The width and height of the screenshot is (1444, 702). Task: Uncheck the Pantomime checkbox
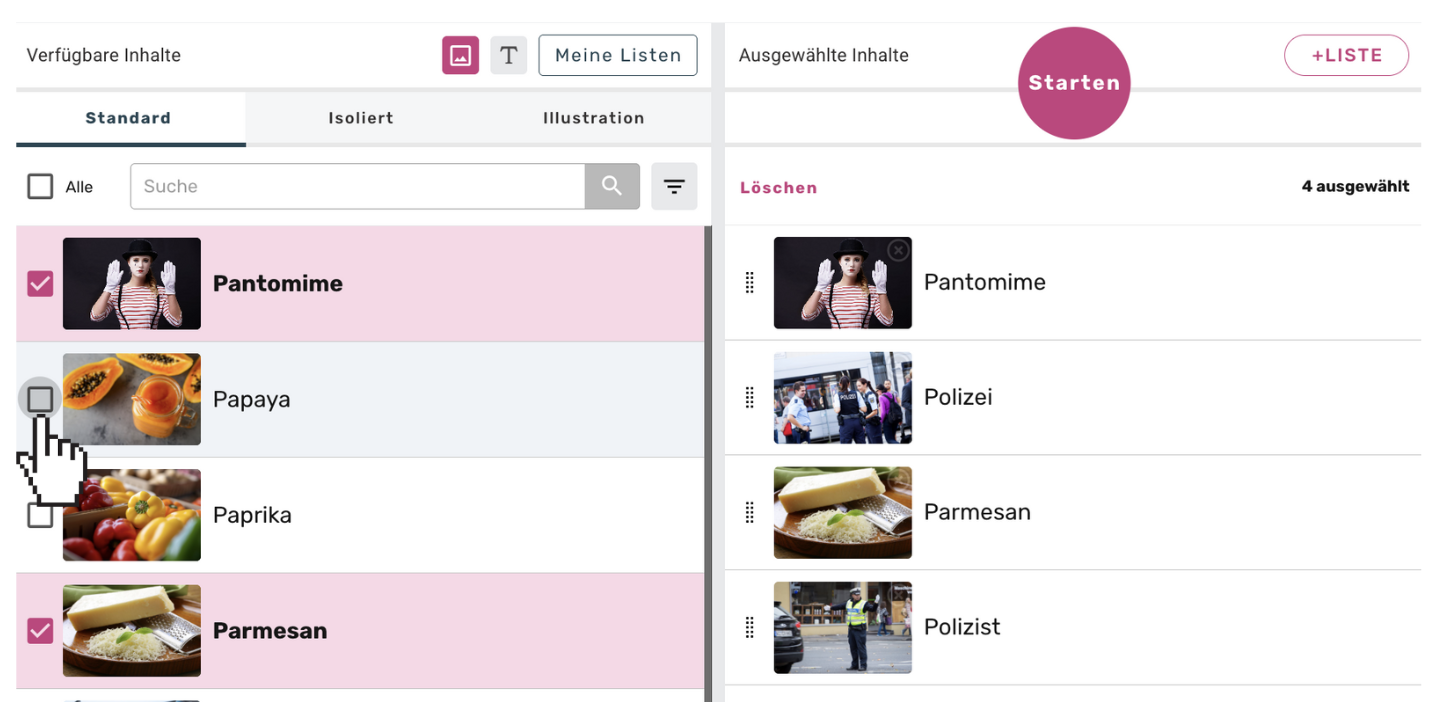click(x=40, y=284)
